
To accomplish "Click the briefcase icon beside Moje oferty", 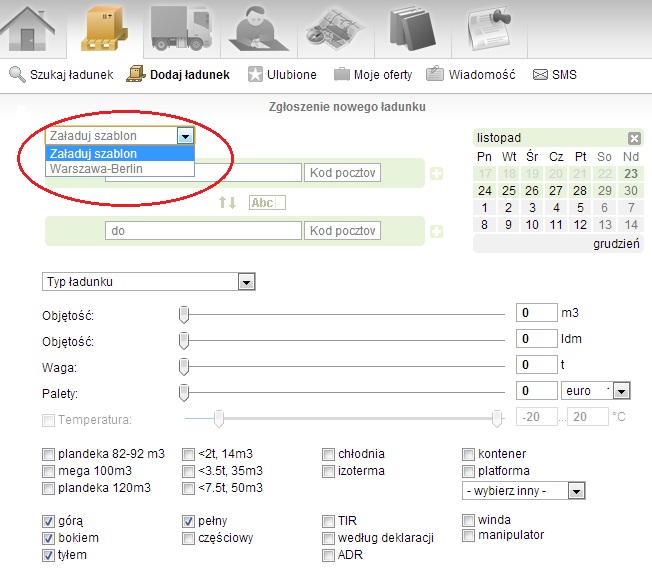I will (x=342, y=75).
